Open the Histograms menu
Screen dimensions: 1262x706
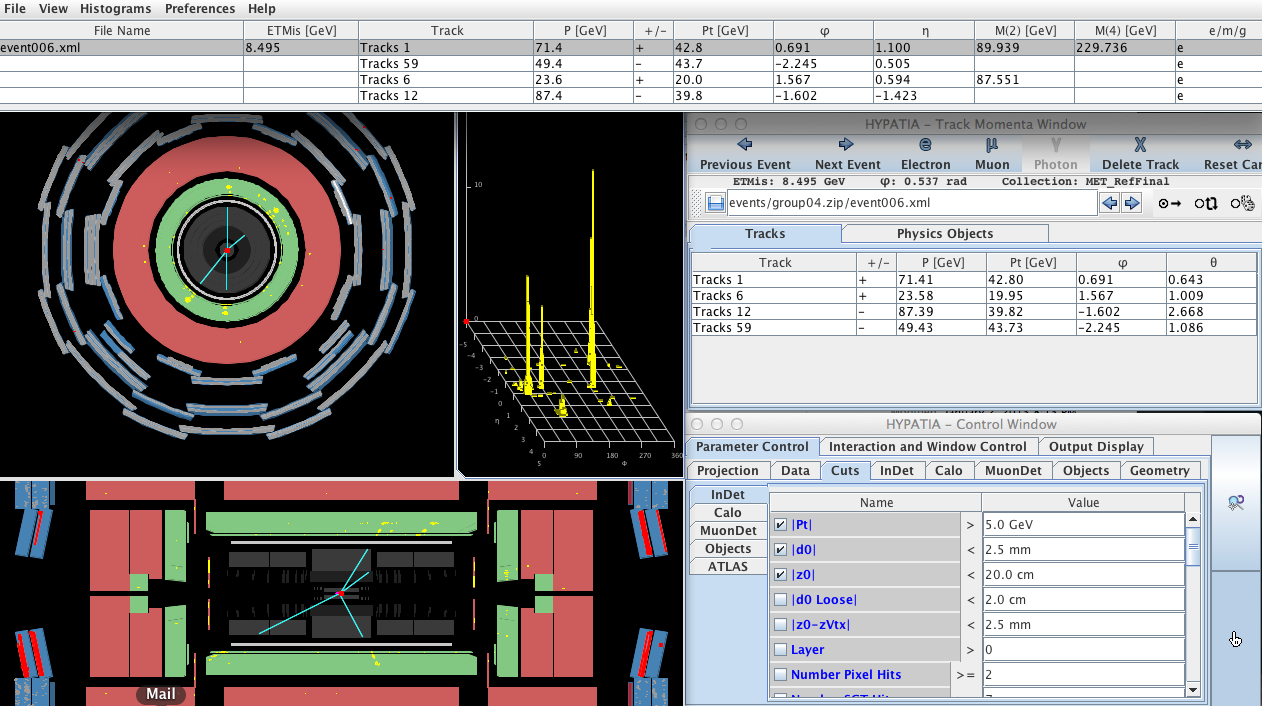tap(116, 9)
